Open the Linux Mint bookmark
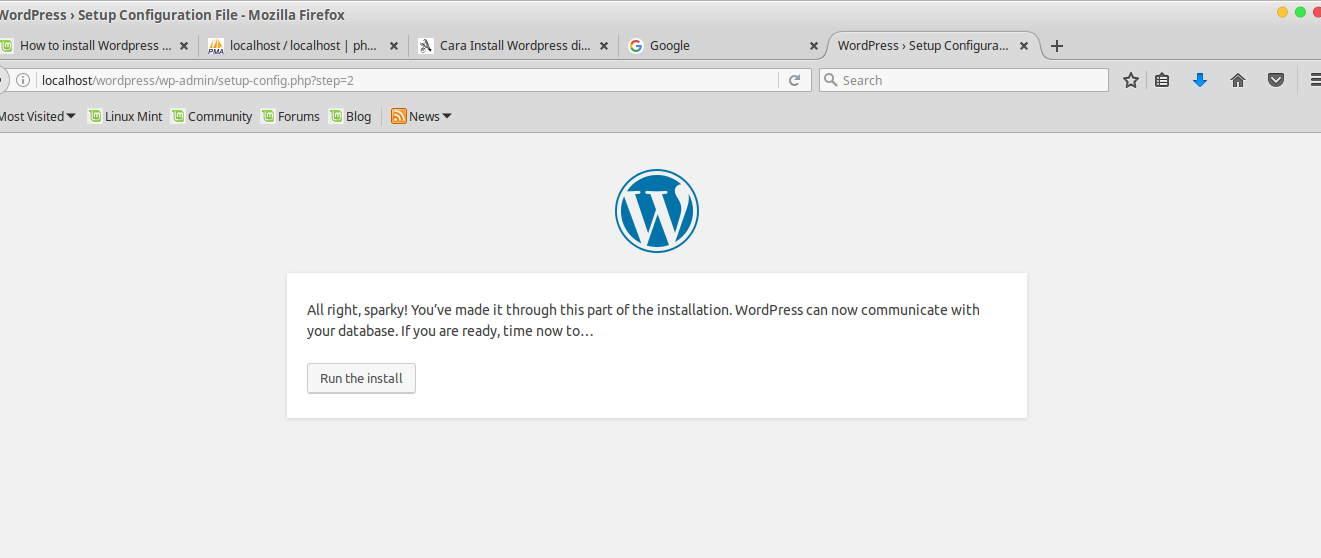This screenshot has width=1321, height=558. click(125, 116)
